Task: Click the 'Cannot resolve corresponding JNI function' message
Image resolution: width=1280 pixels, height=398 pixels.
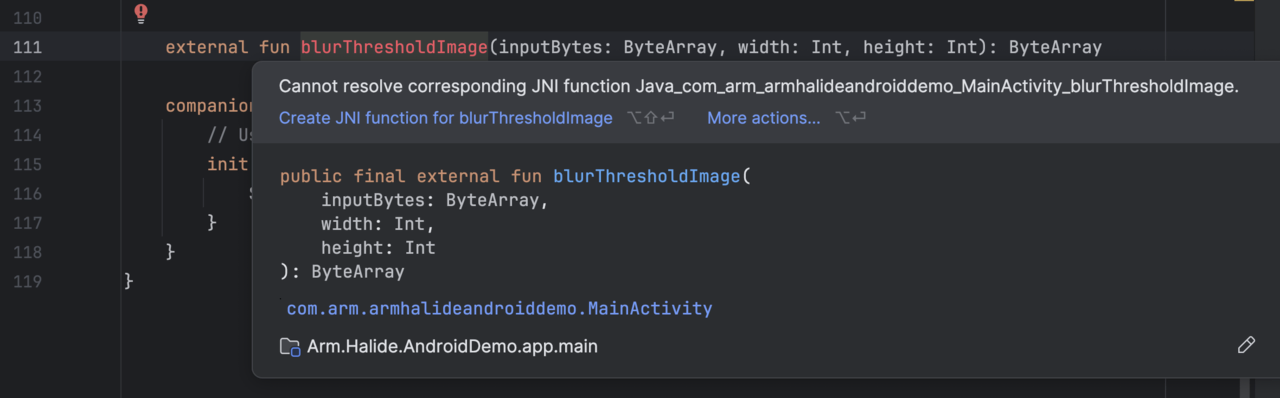Action: coord(759,87)
